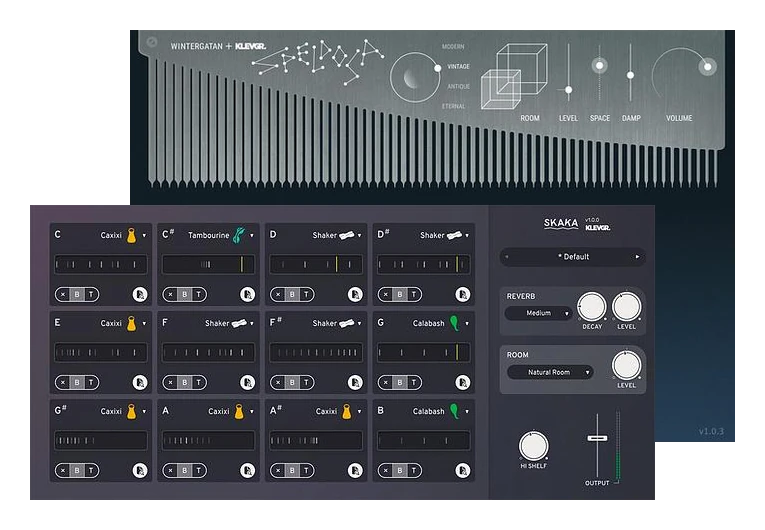Click the Reverb Level knob
Screen dimensions: 765x530
coord(626,306)
